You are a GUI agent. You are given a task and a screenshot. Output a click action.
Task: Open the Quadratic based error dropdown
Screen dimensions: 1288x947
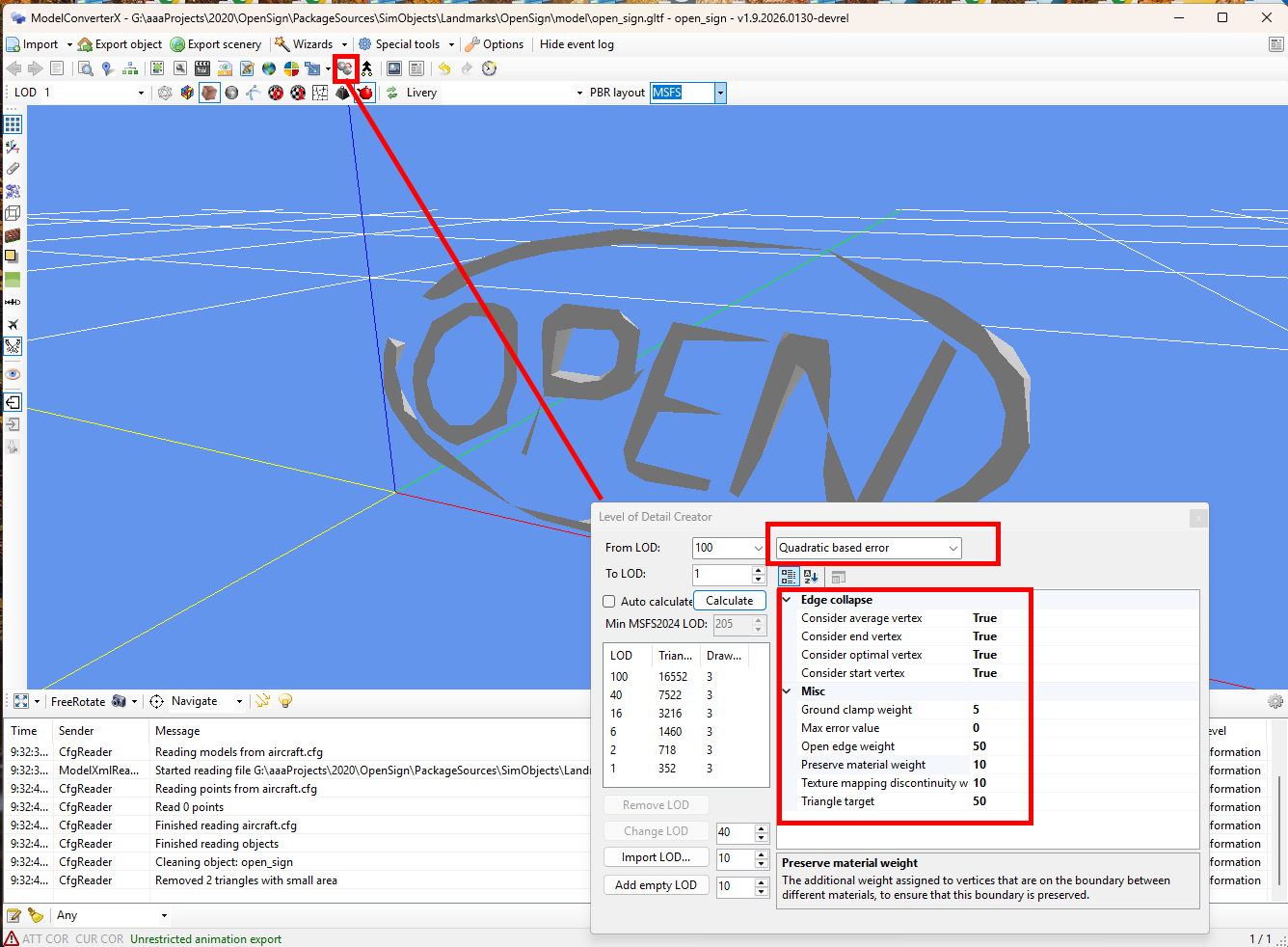[870, 548]
